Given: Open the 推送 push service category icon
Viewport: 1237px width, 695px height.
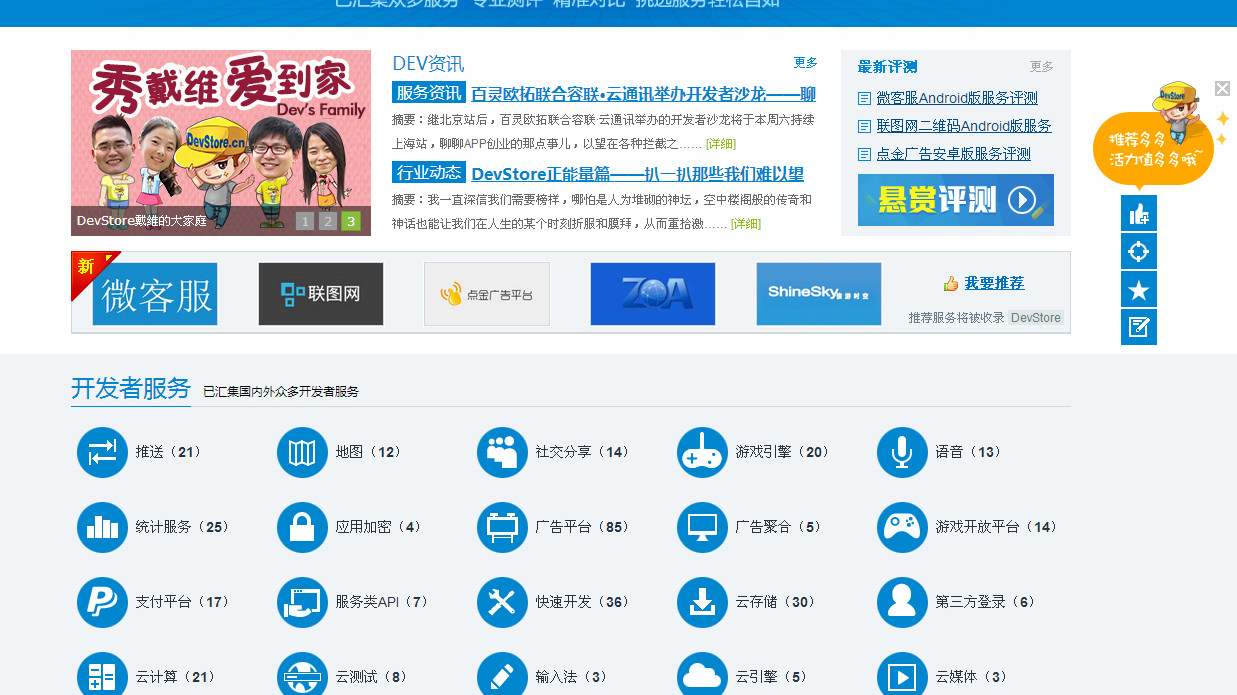Looking at the screenshot, I should pos(102,452).
